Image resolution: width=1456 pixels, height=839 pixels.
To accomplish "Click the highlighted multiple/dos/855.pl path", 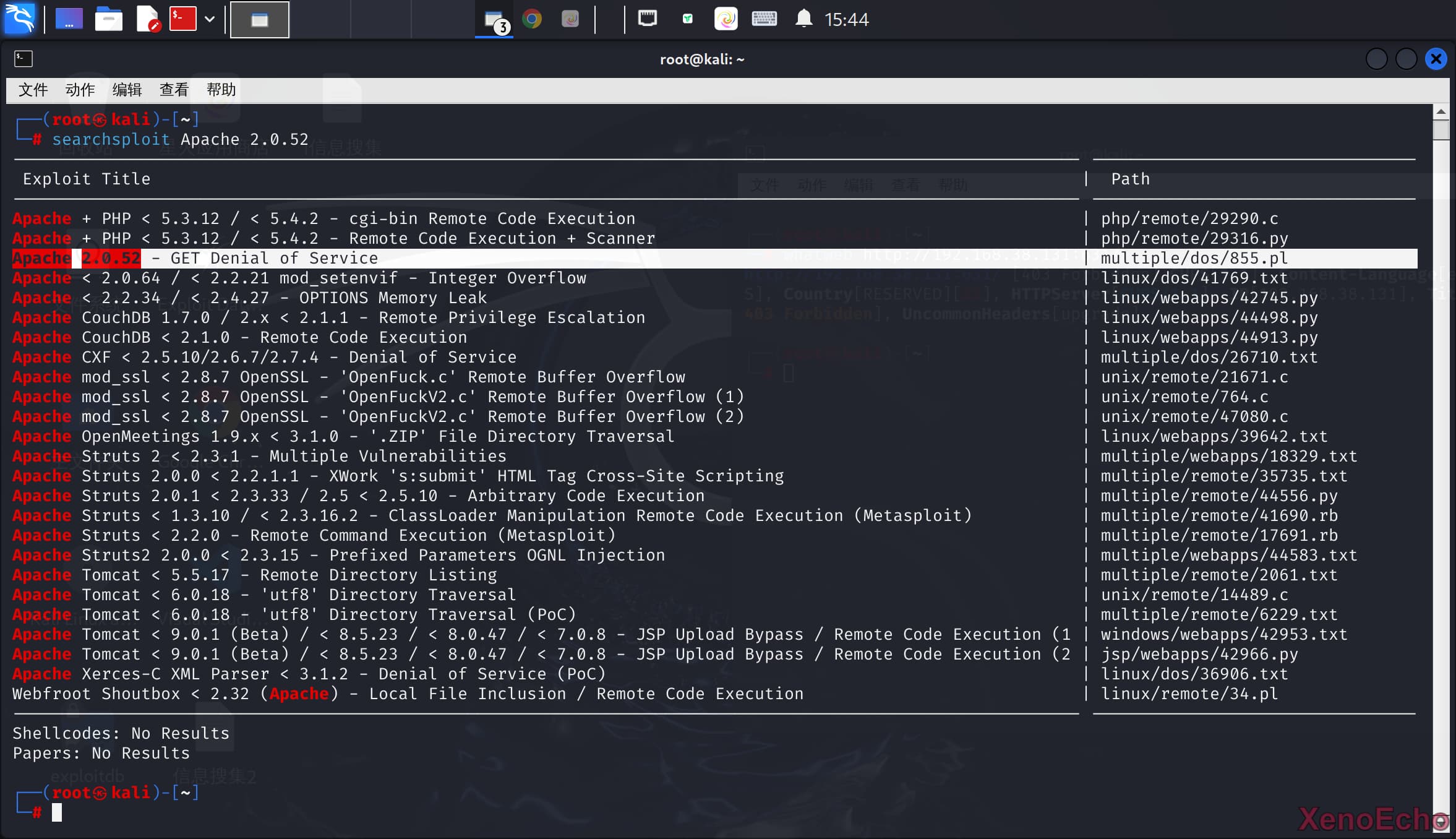I will (1193, 258).
